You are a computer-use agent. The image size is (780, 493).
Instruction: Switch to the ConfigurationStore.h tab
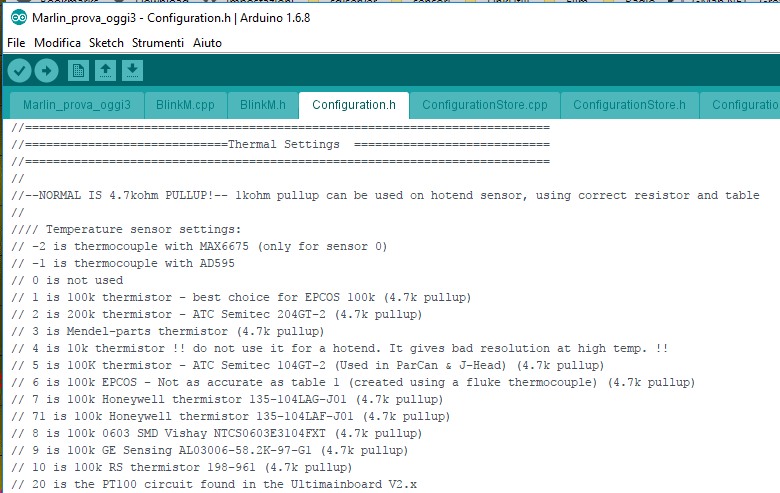pos(629,105)
